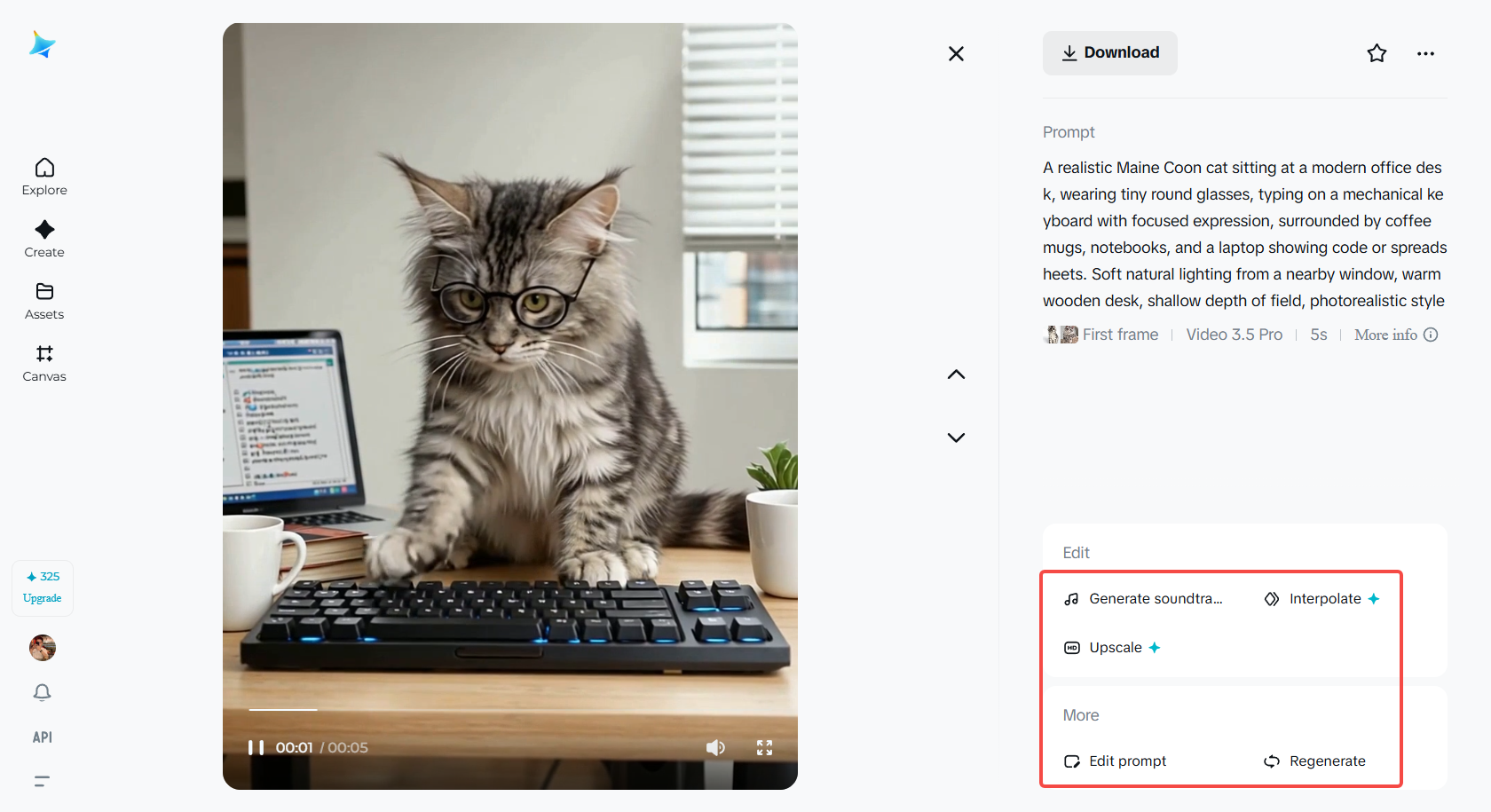The height and width of the screenshot is (812, 1491).
Task: Open More info details
Action: coord(1395,335)
